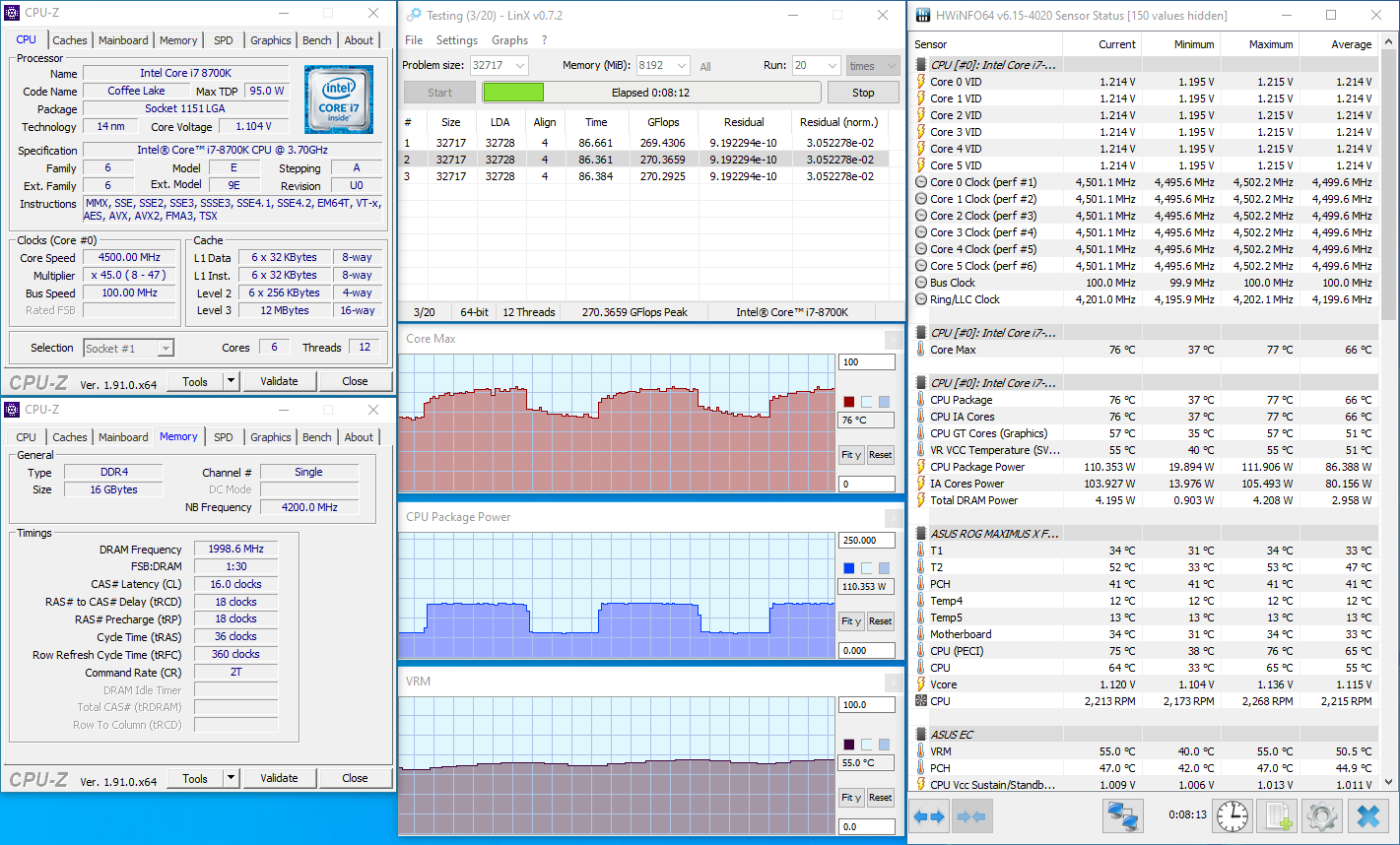Screen dimensions: 1400x845
Task: Start logging with the sheet-plus icon
Action: coord(1278,815)
